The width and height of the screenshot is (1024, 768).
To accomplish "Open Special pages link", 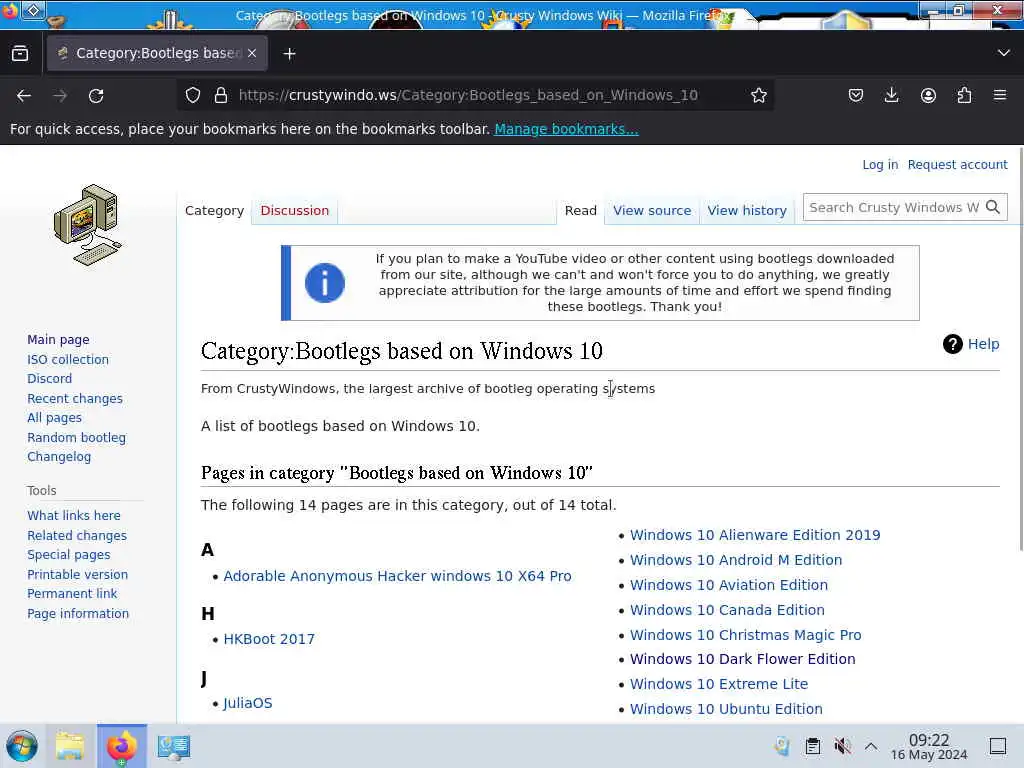I will pos(69,554).
